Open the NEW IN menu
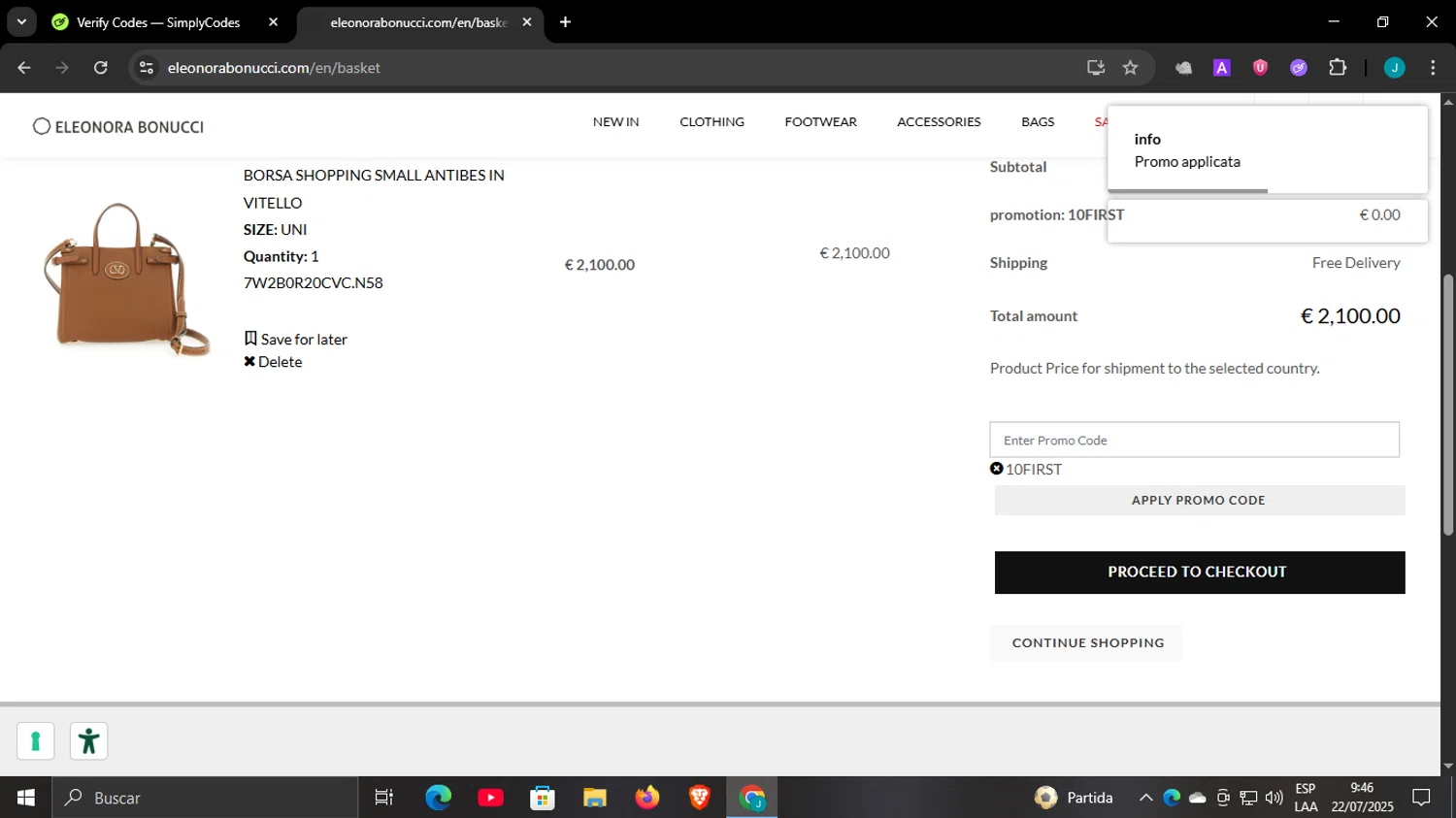The image size is (1456, 818). coord(615,122)
